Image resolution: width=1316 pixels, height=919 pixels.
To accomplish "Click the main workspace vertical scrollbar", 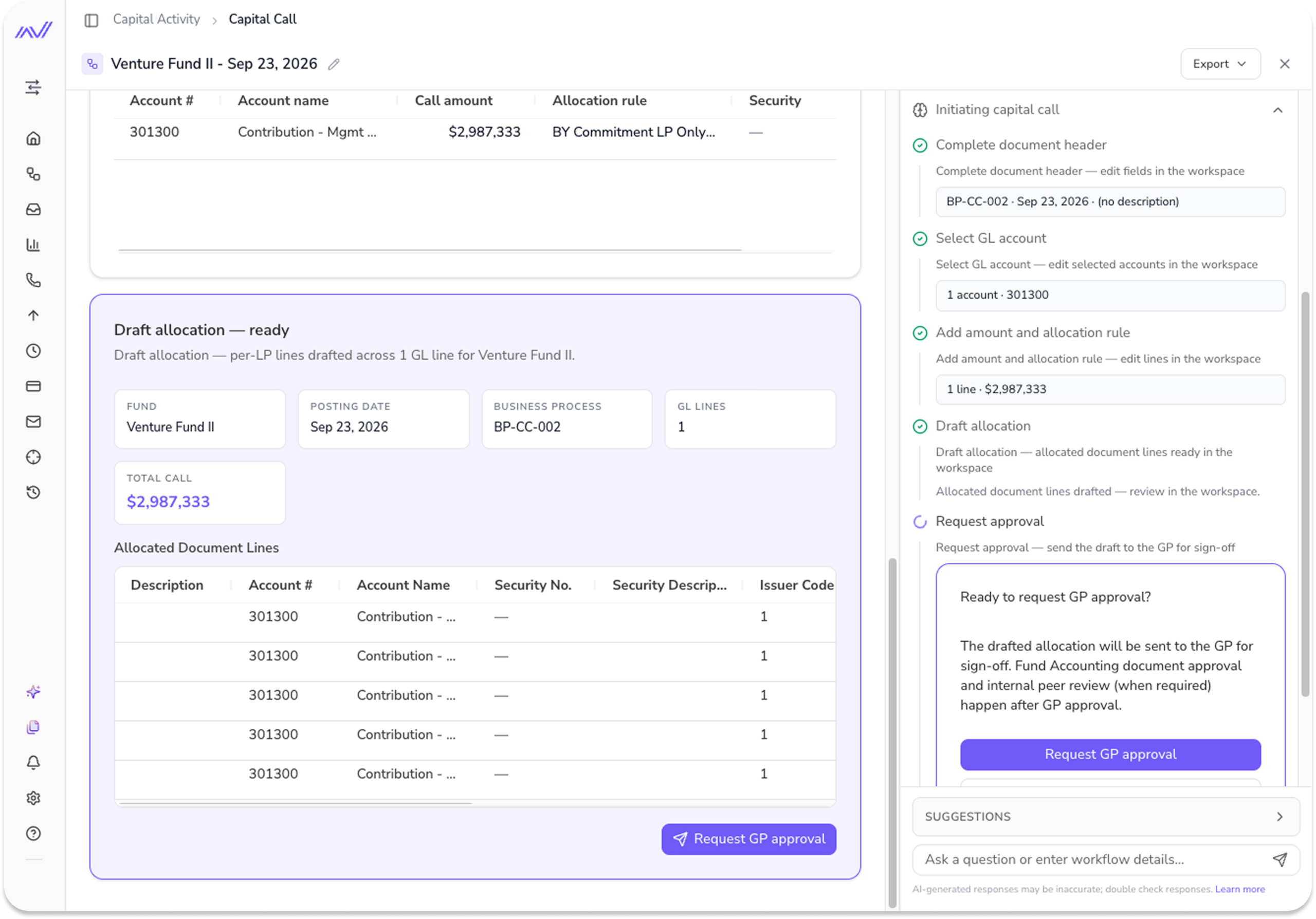I will [892, 733].
